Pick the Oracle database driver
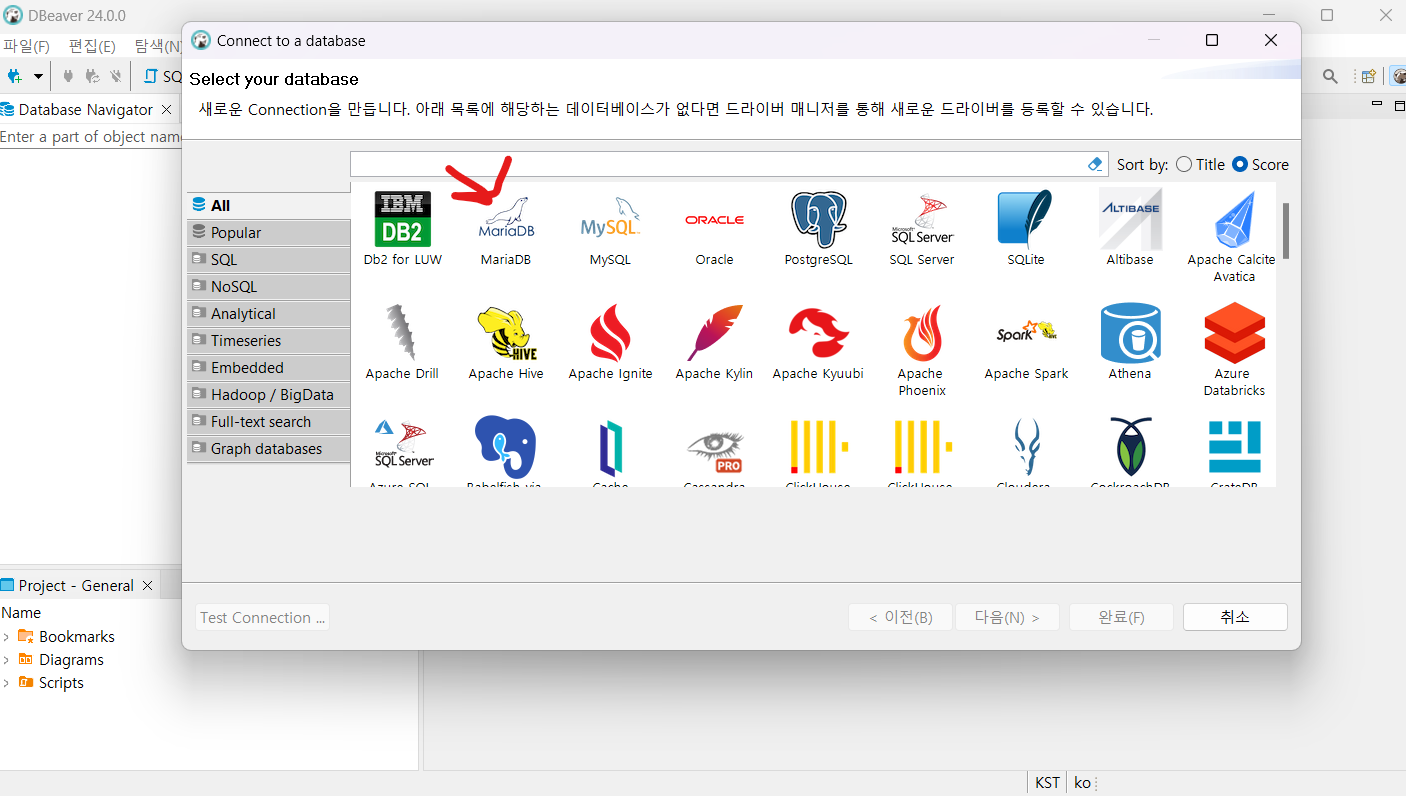 tap(714, 229)
